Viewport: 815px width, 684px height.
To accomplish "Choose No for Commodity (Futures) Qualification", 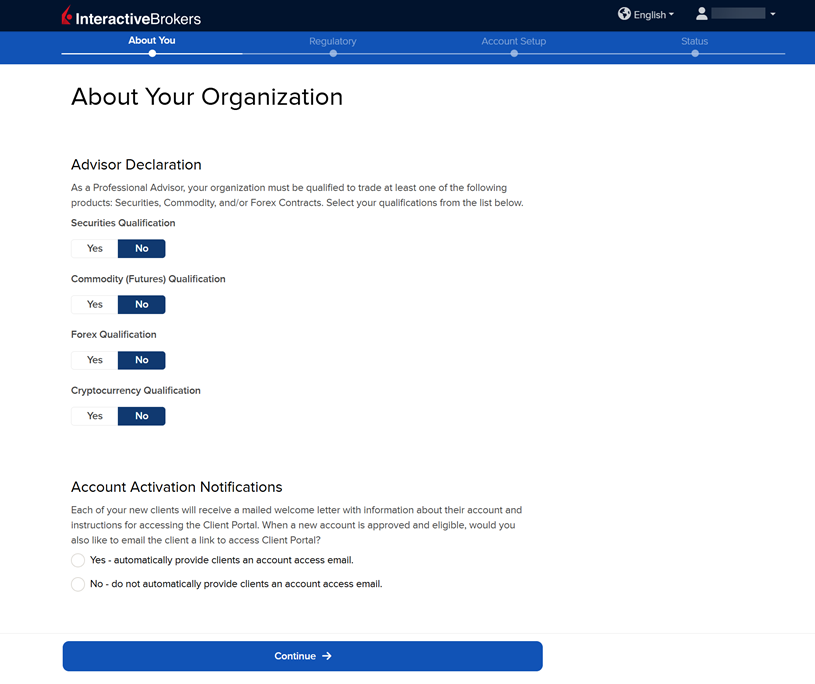I will [x=142, y=305].
